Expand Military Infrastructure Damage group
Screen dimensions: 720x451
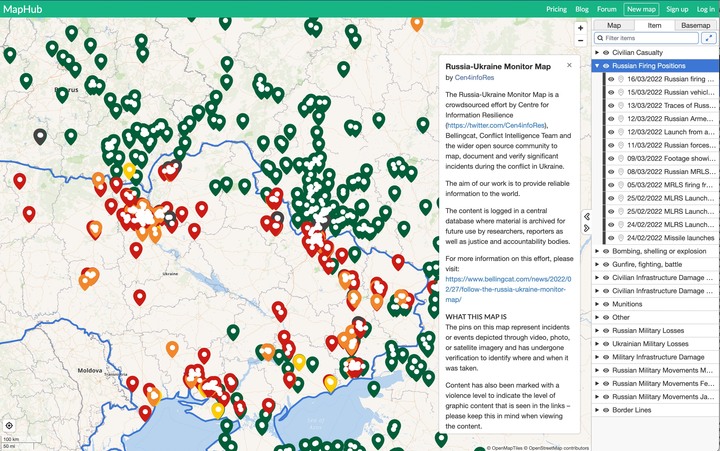pos(597,357)
